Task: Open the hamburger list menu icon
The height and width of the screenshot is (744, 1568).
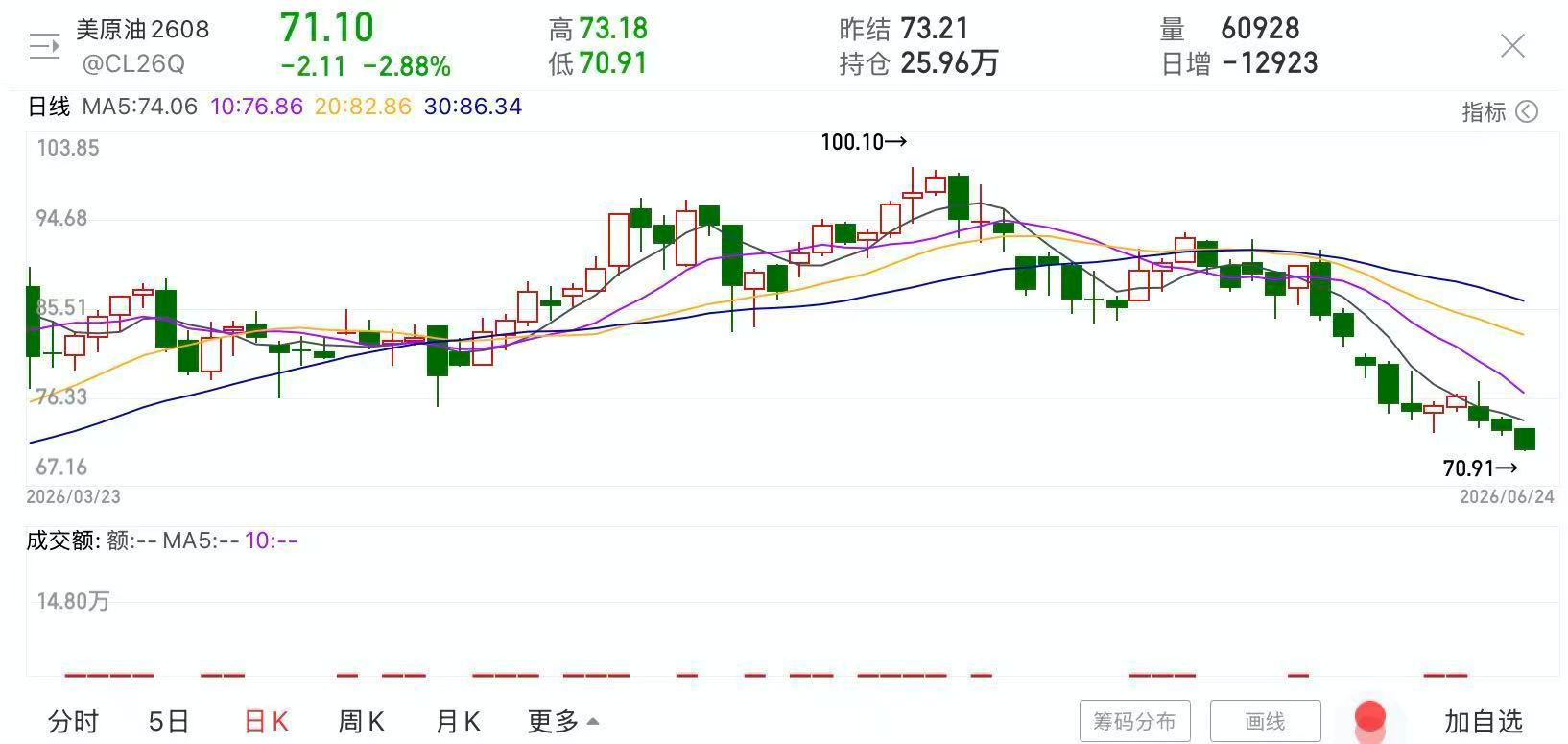Action: [x=44, y=46]
